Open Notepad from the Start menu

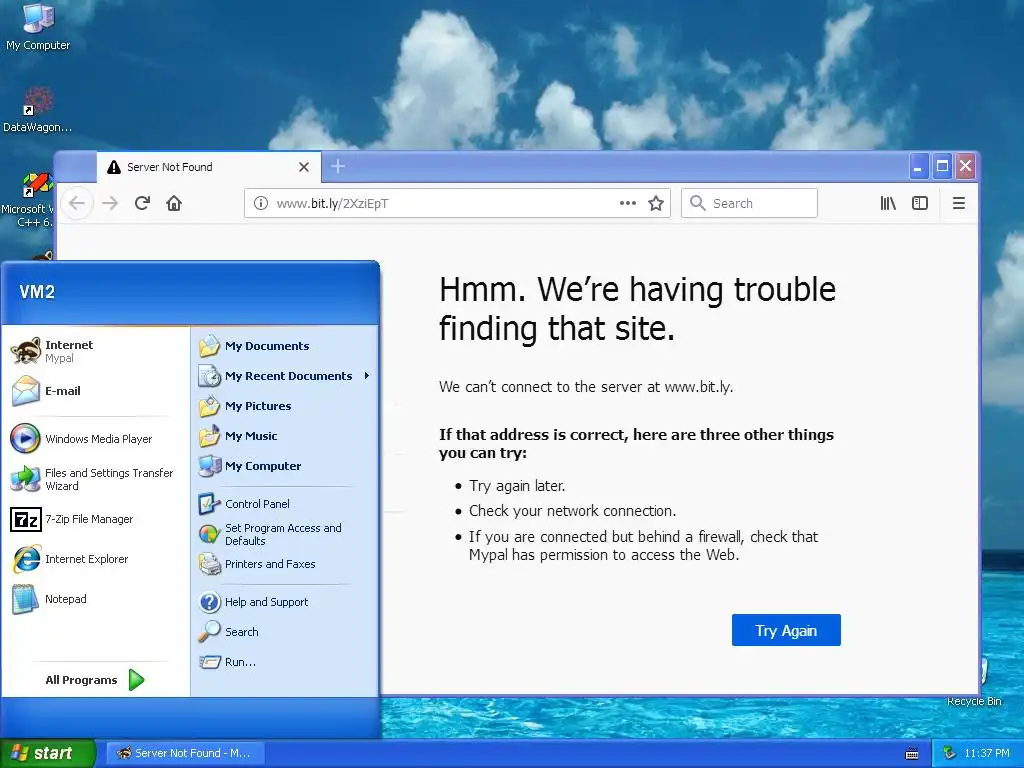click(x=95, y=599)
